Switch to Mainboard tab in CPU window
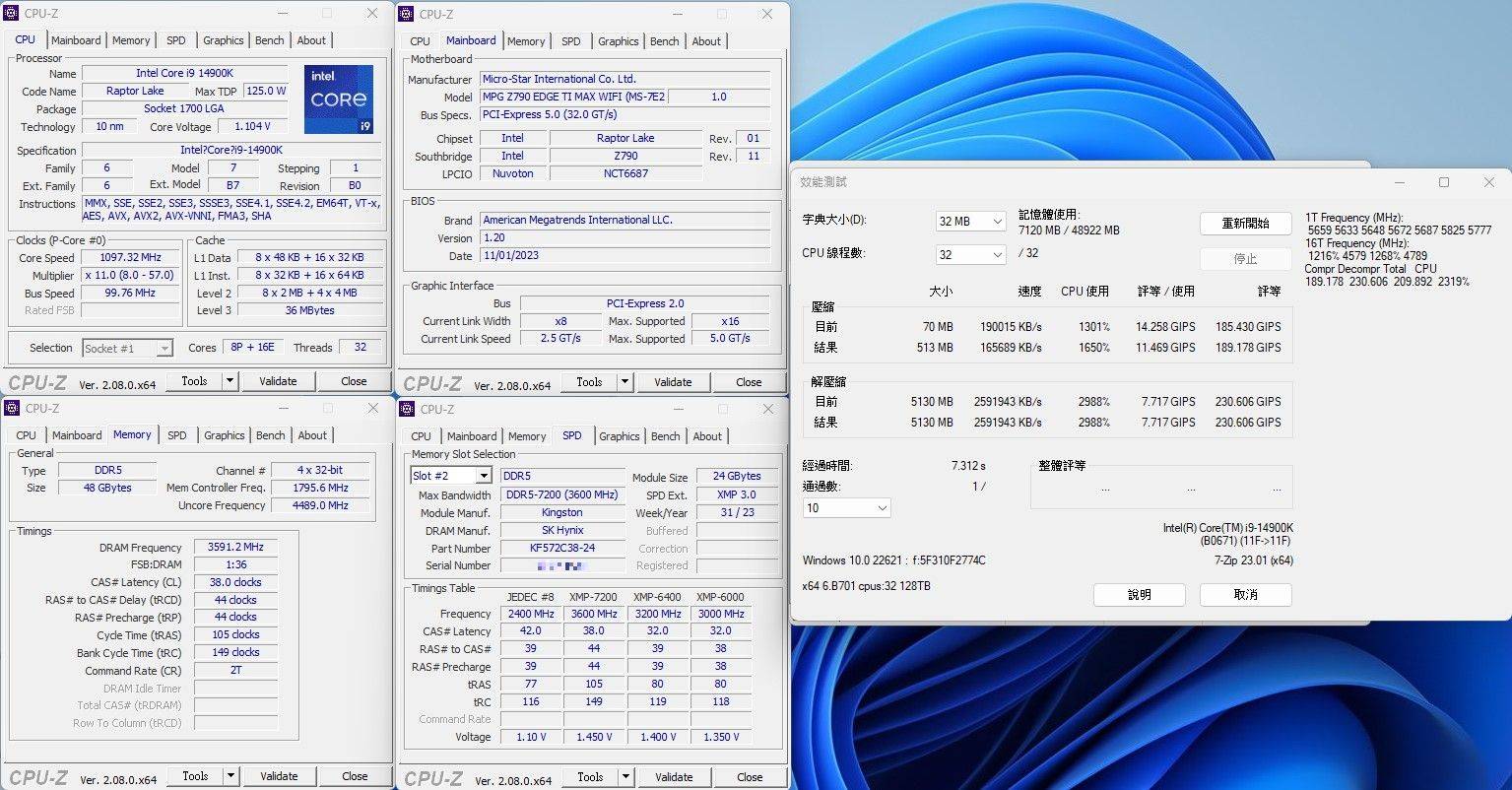This screenshot has height=790, width=1512. 76,40
